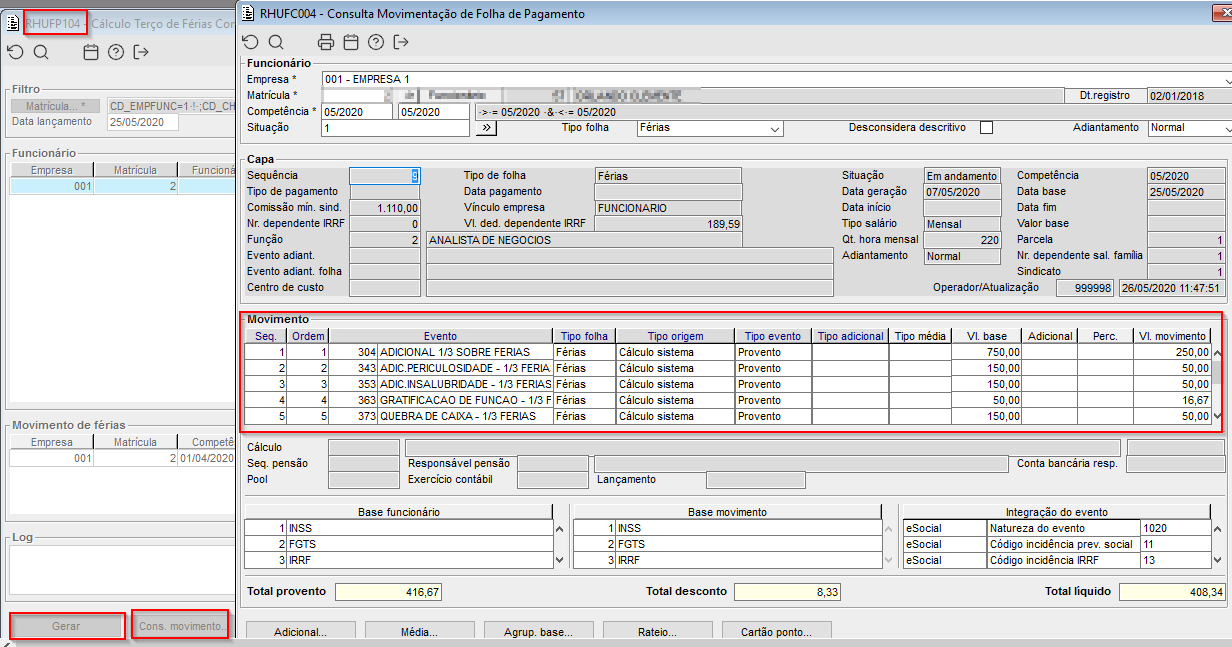
Task: Click the Vl. movimento column header
Action: click(x=1171, y=336)
